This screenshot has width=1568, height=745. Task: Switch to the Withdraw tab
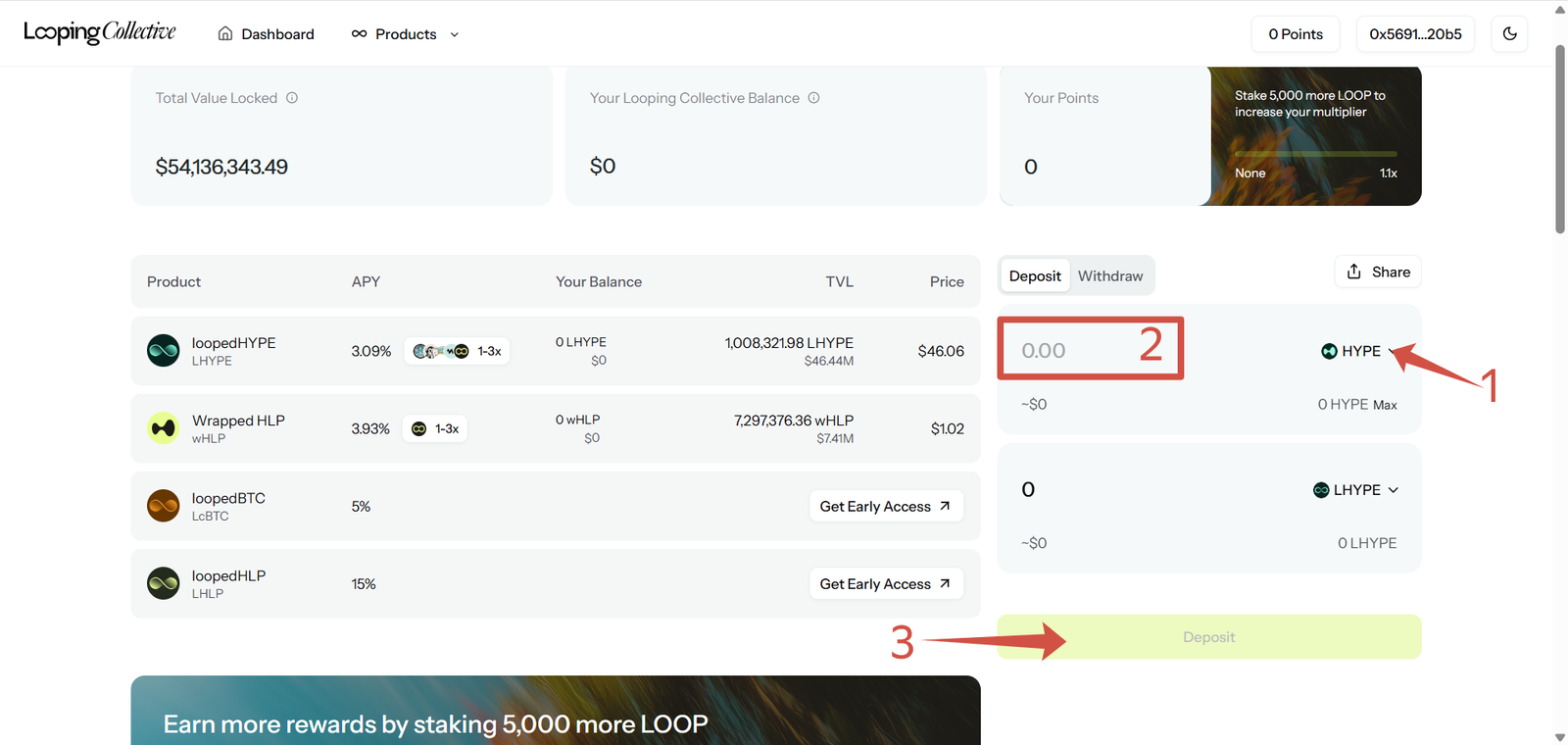(1110, 276)
